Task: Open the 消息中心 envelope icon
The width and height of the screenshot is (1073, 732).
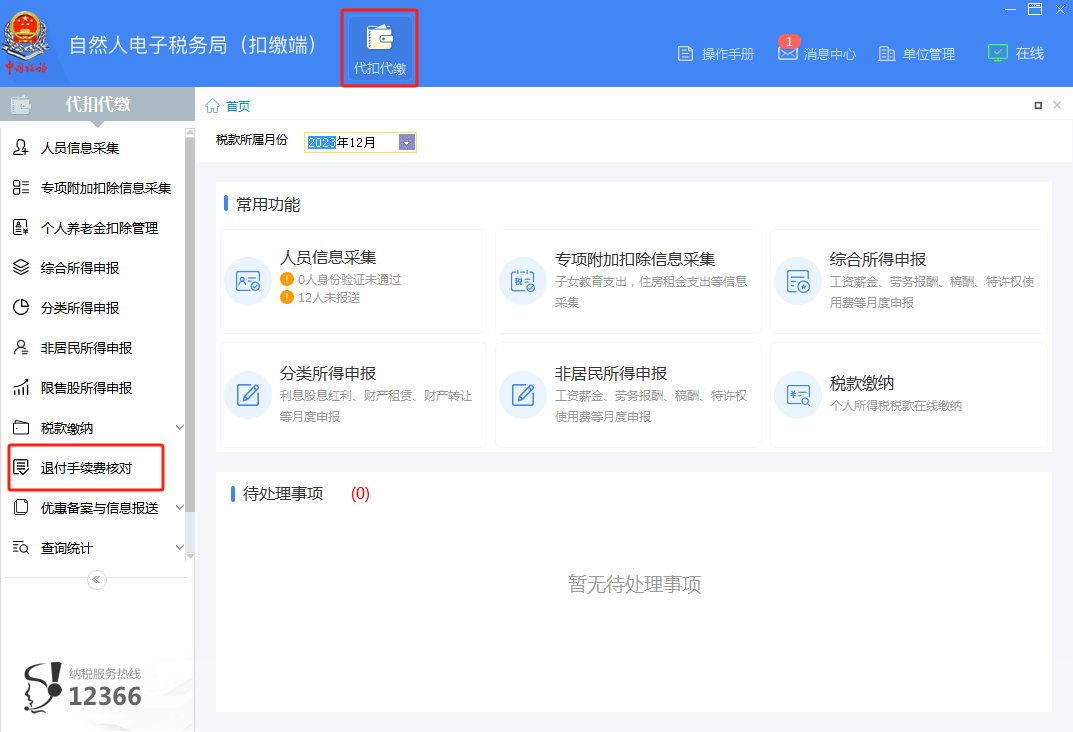Action: (788, 53)
